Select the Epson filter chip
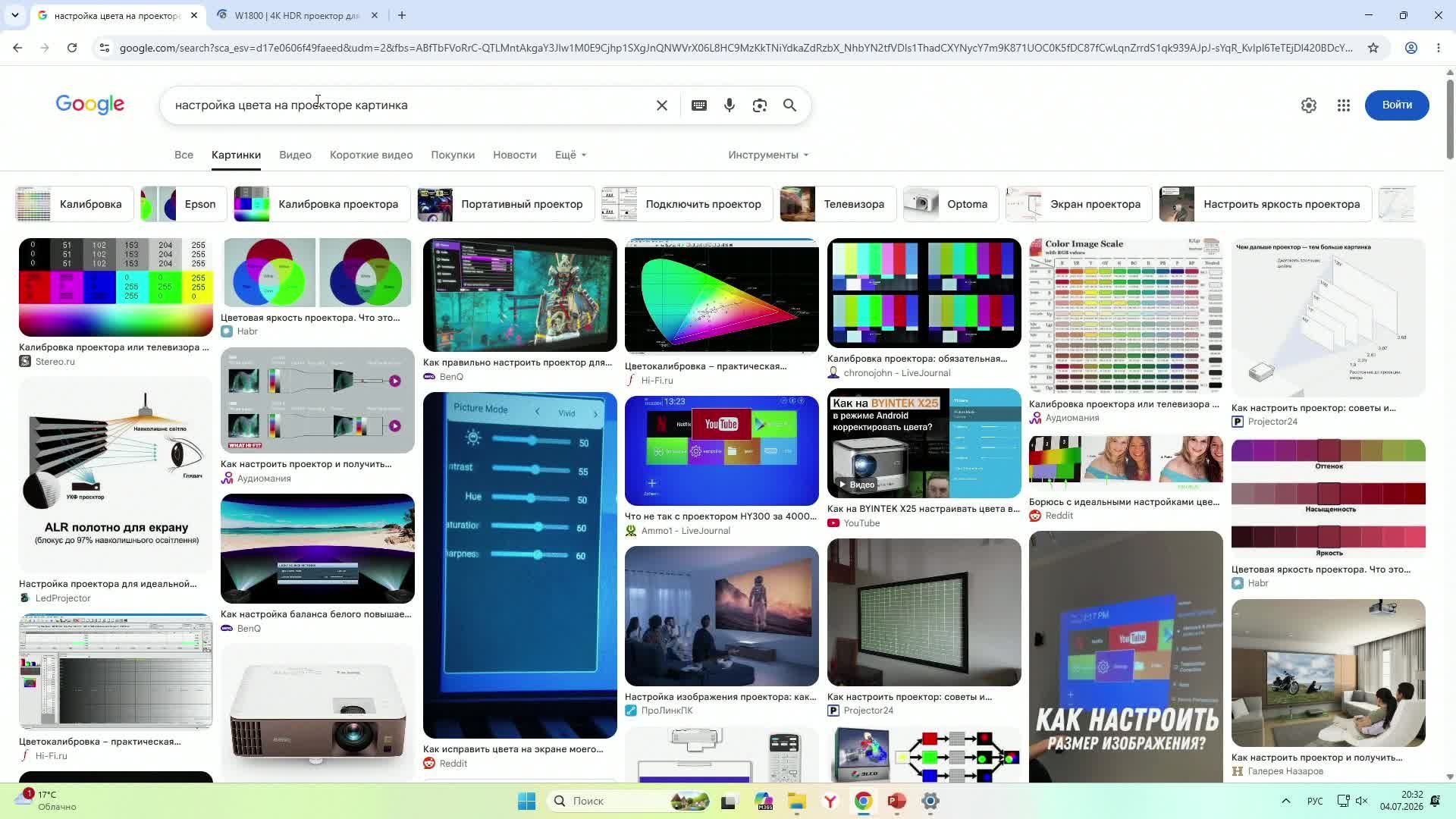This screenshot has width=1456, height=819. 184,204
